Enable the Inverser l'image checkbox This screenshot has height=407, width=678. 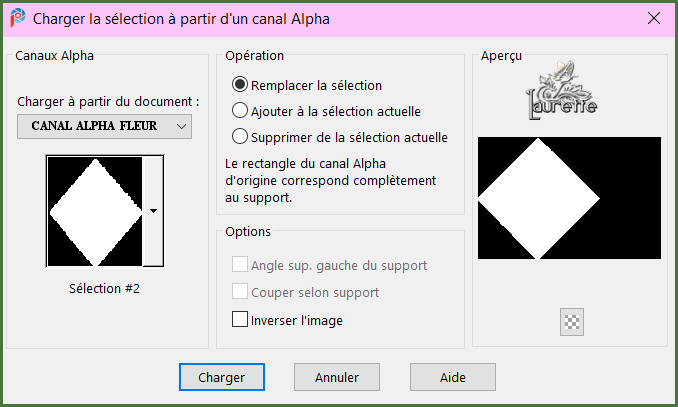click(x=240, y=320)
